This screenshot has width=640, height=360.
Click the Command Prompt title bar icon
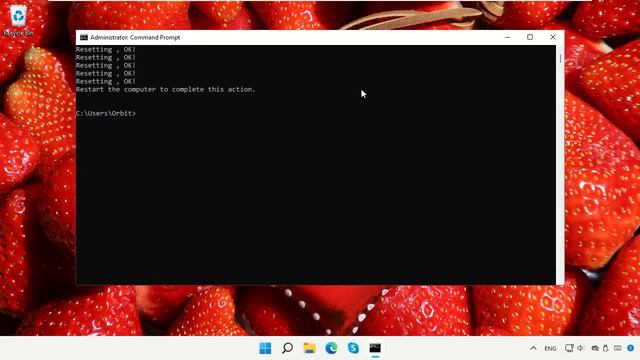pos(84,37)
